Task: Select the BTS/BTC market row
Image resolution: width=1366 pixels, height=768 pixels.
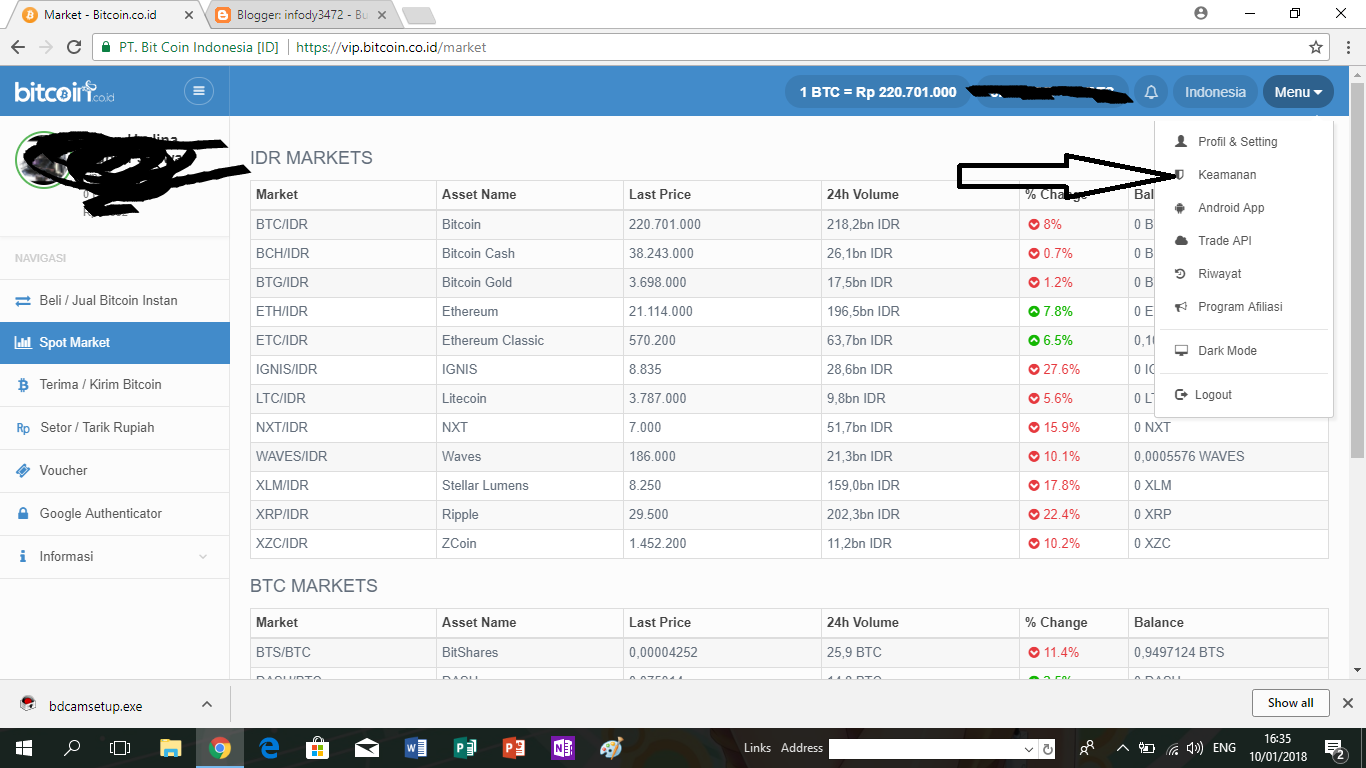Action: [789, 652]
